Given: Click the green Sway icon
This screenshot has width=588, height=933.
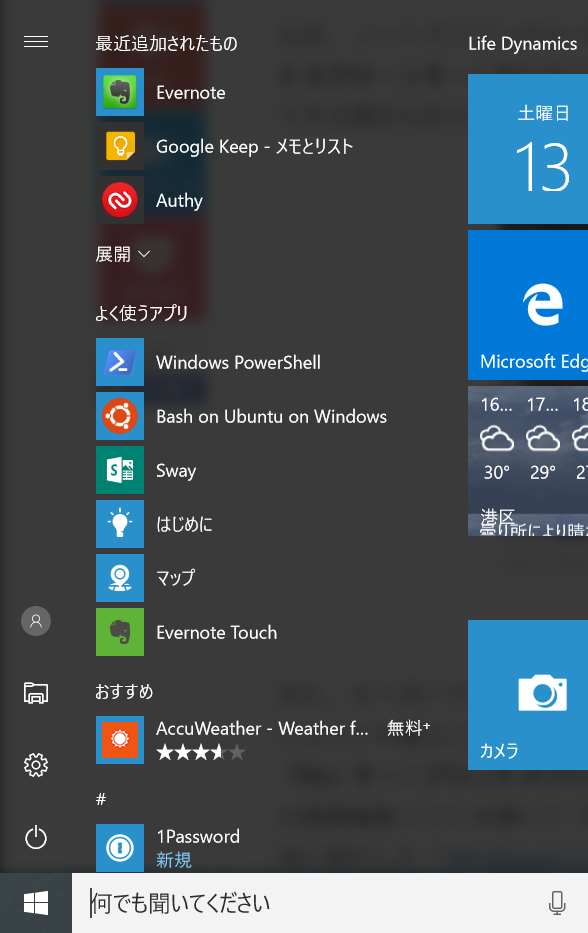Looking at the screenshot, I should tap(120, 470).
